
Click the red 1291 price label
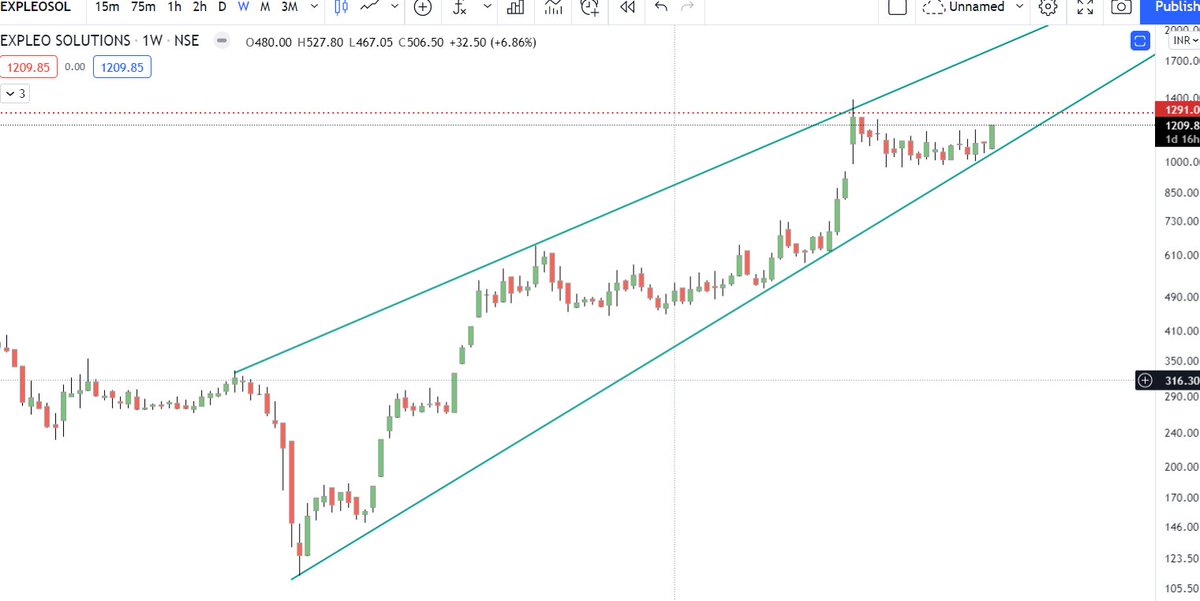[x=1176, y=108]
